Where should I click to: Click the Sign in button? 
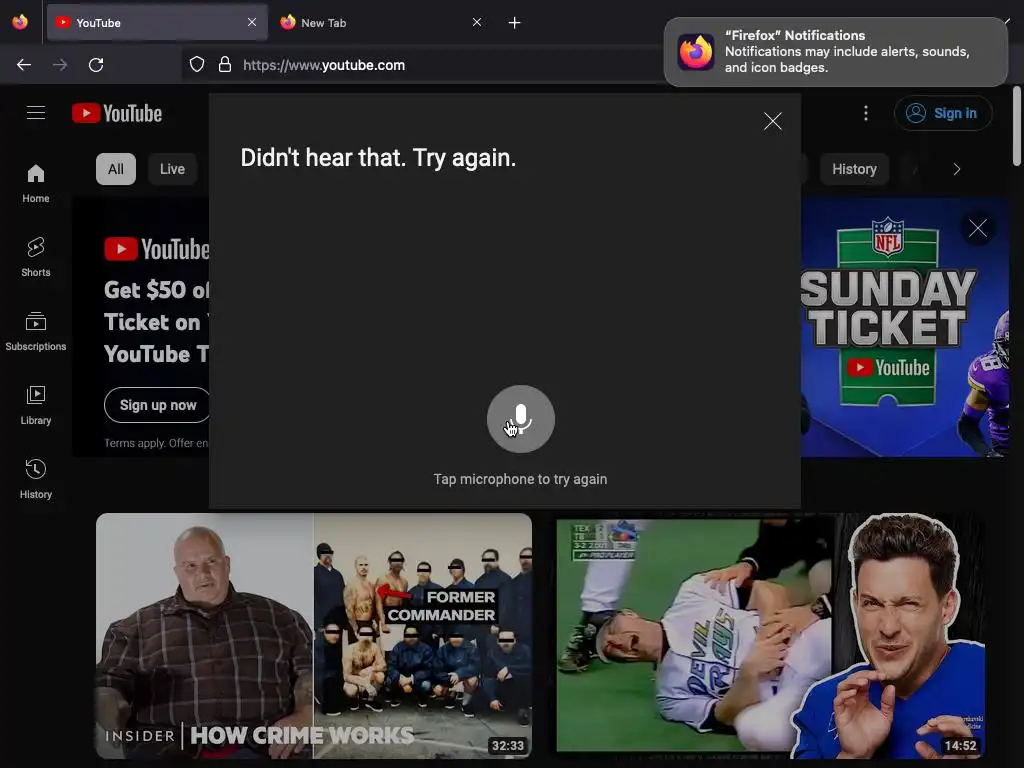(x=943, y=113)
